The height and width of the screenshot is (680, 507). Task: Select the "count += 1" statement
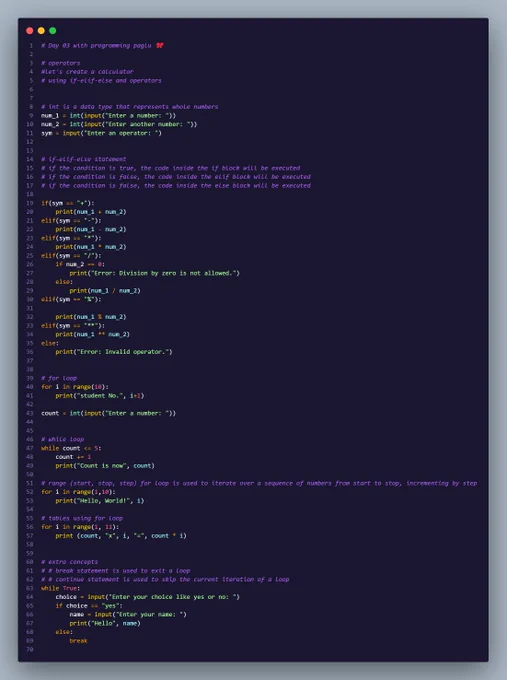(x=73, y=457)
